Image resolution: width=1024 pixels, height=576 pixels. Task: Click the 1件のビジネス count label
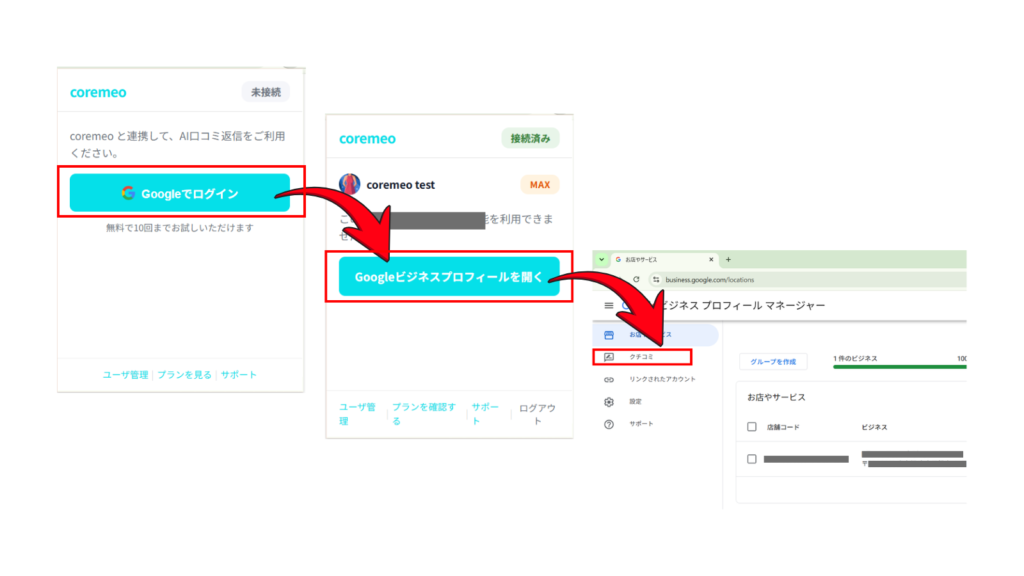coord(856,359)
